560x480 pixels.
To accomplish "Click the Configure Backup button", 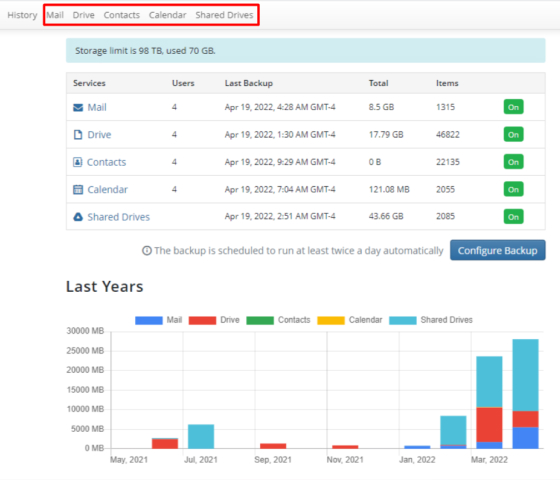I will click(498, 250).
